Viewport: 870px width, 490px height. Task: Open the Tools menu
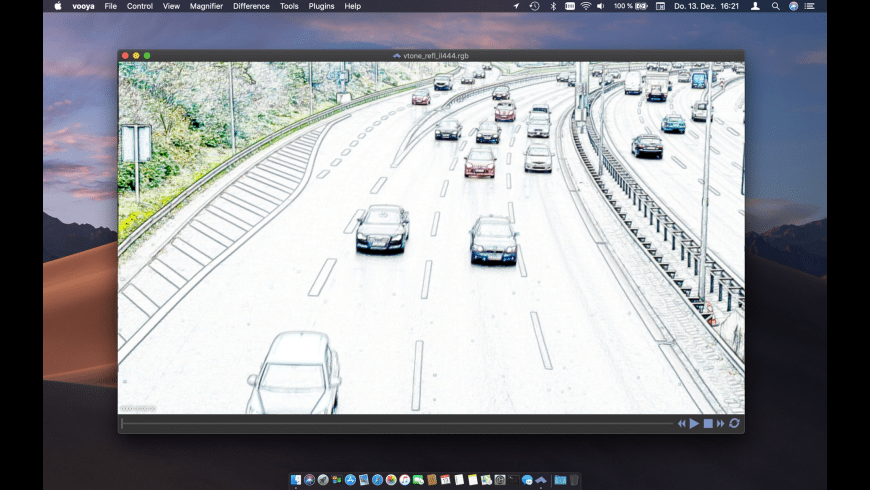pyautogui.click(x=289, y=6)
